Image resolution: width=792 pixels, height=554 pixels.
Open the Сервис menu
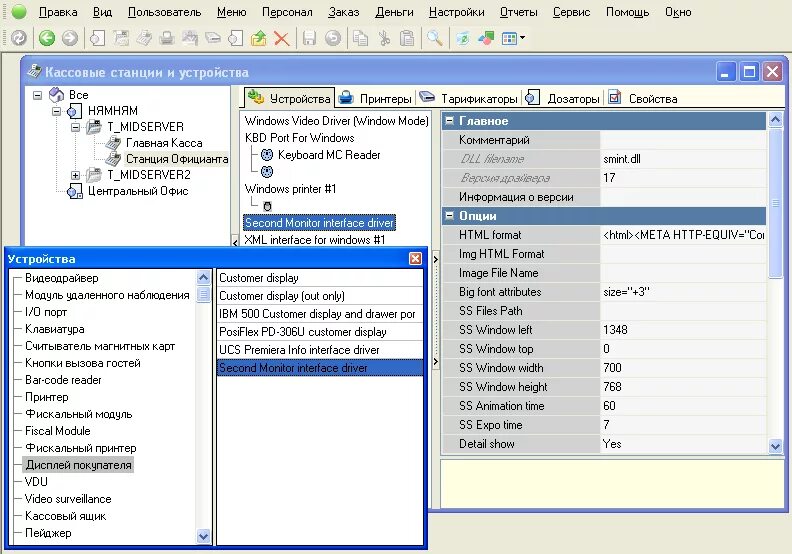(571, 12)
